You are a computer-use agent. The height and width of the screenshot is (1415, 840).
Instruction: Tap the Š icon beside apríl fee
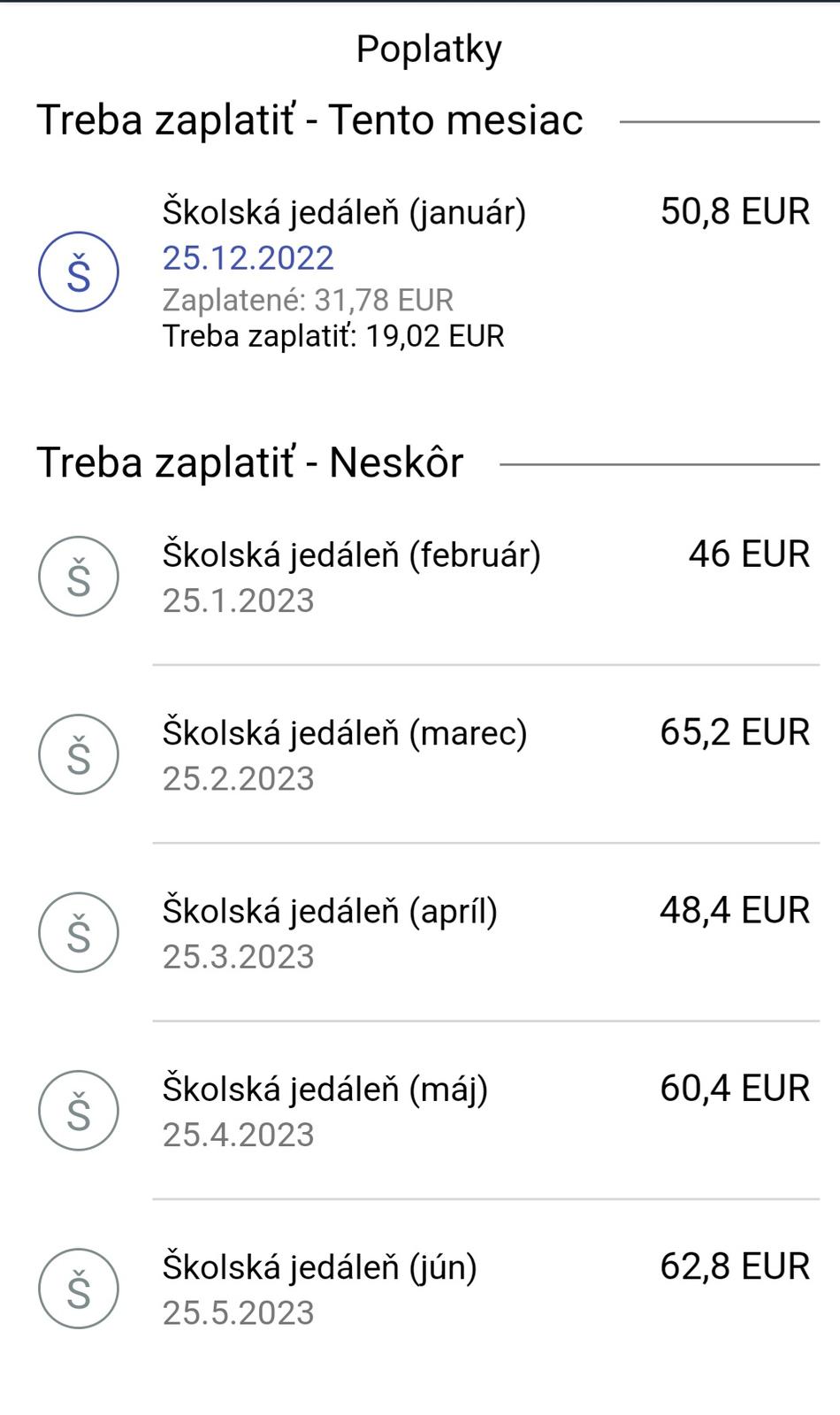[79, 932]
